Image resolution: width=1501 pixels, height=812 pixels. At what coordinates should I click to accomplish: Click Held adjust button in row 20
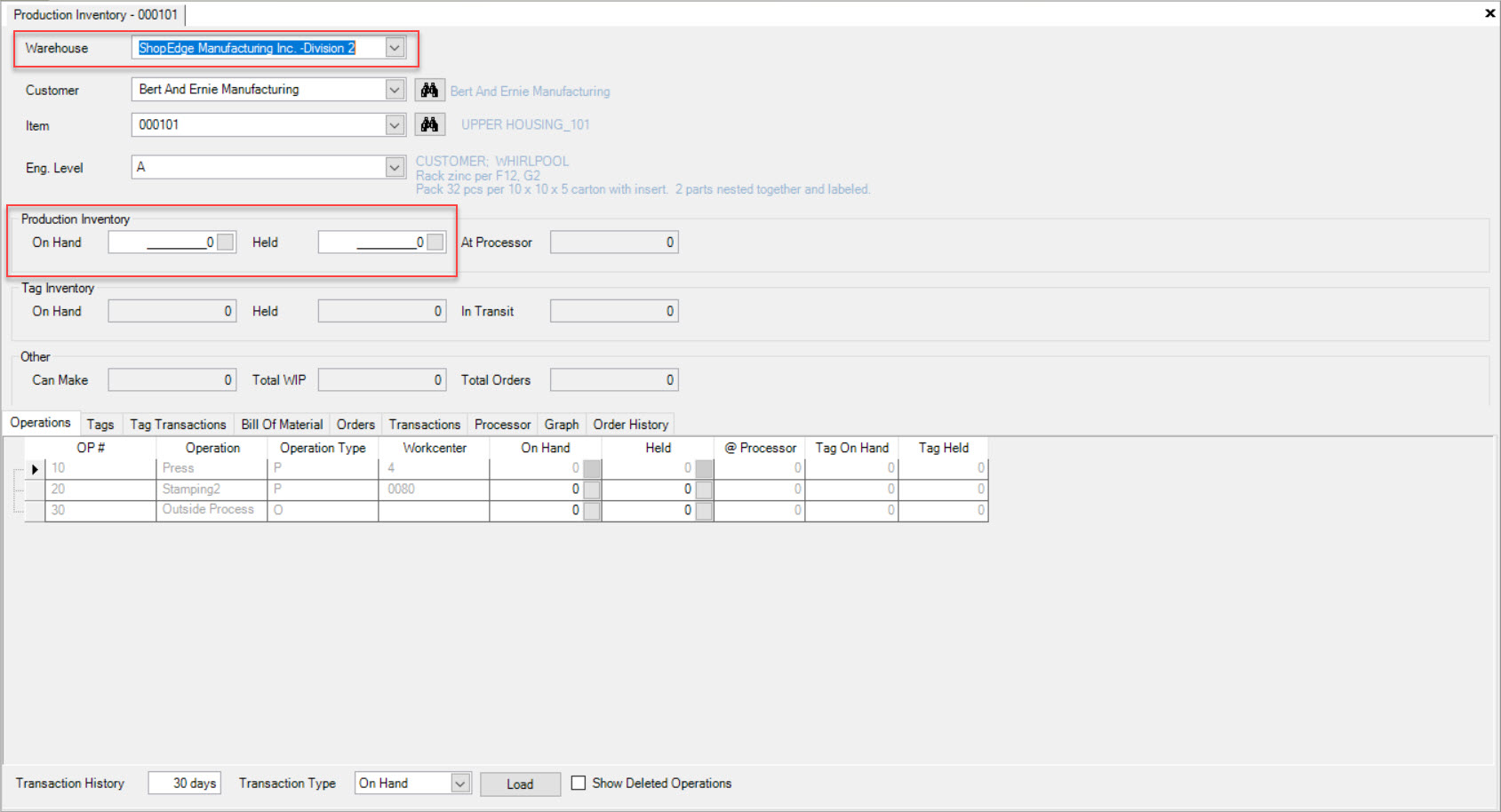704,489
